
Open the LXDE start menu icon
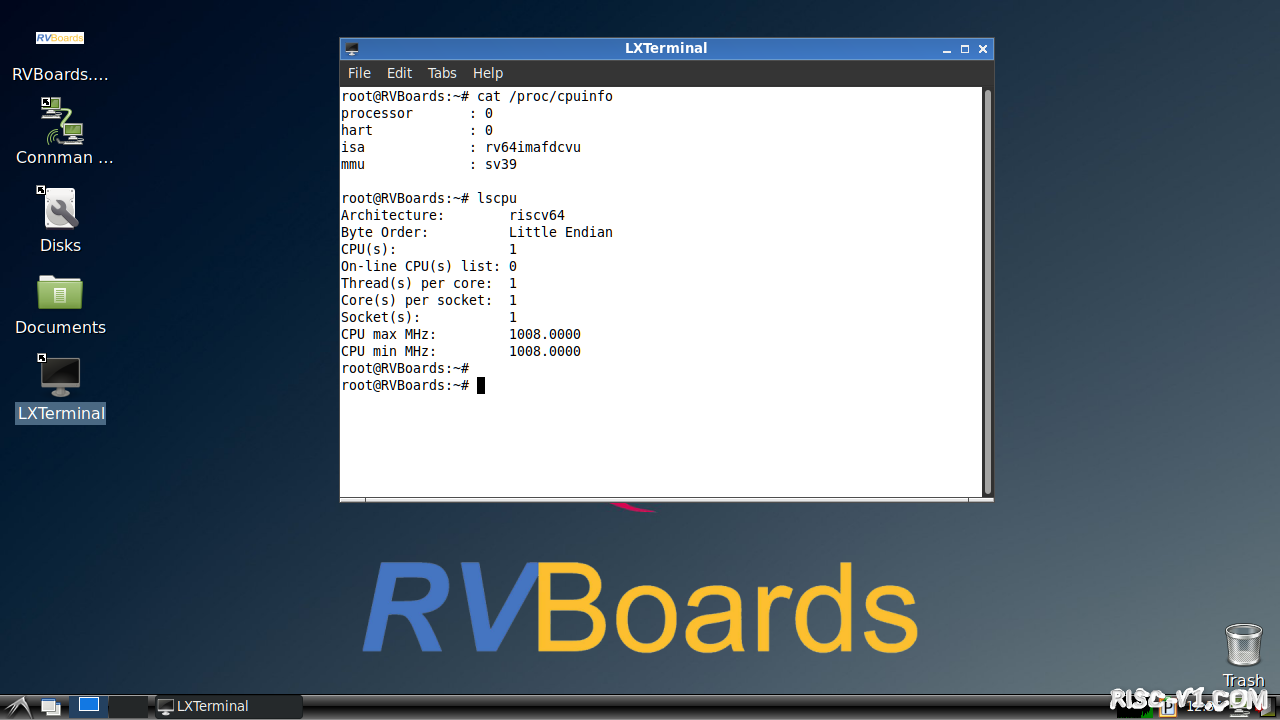click(17, 706)
